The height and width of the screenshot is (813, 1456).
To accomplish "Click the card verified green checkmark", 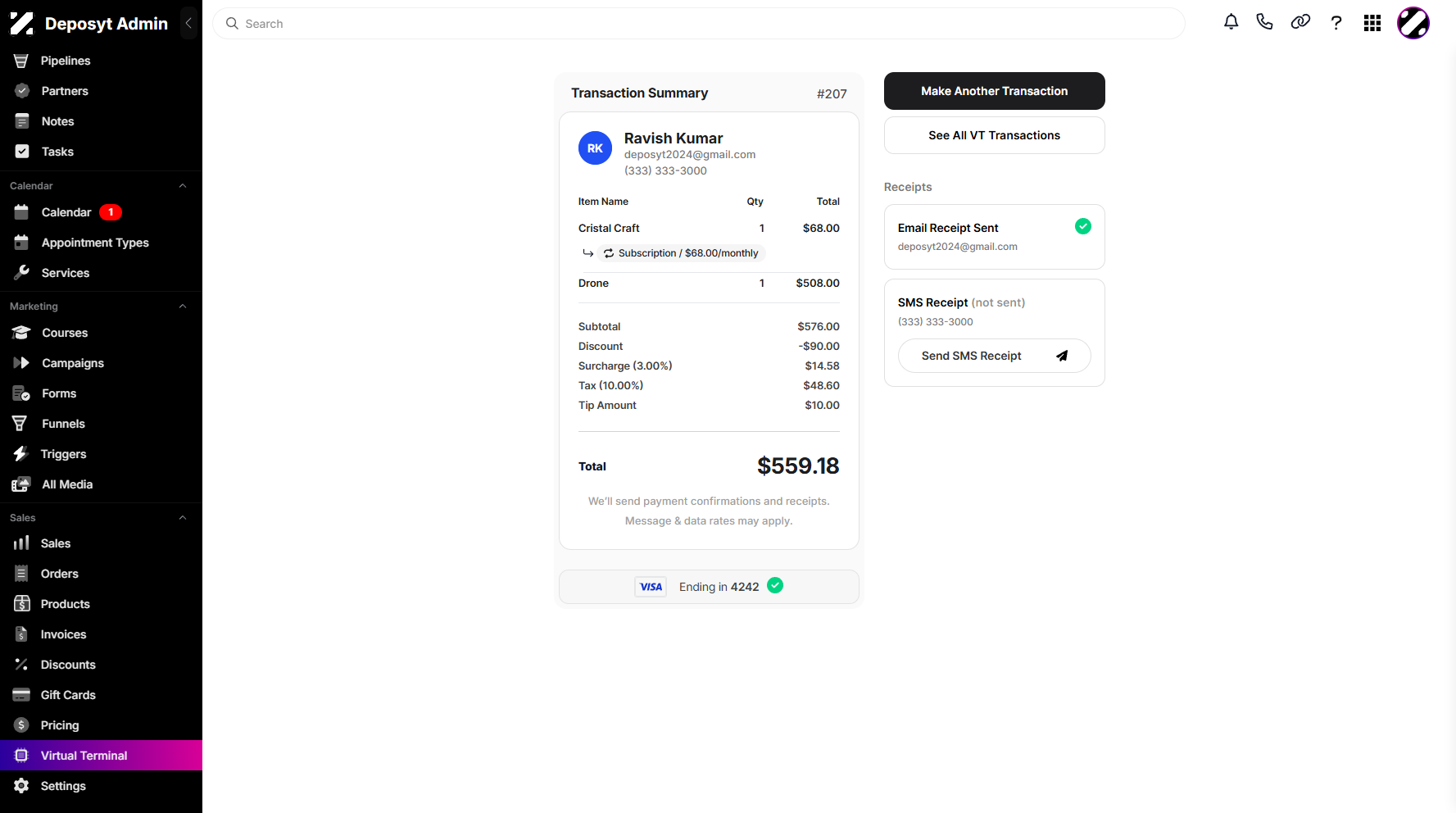I will pos(775,585).
